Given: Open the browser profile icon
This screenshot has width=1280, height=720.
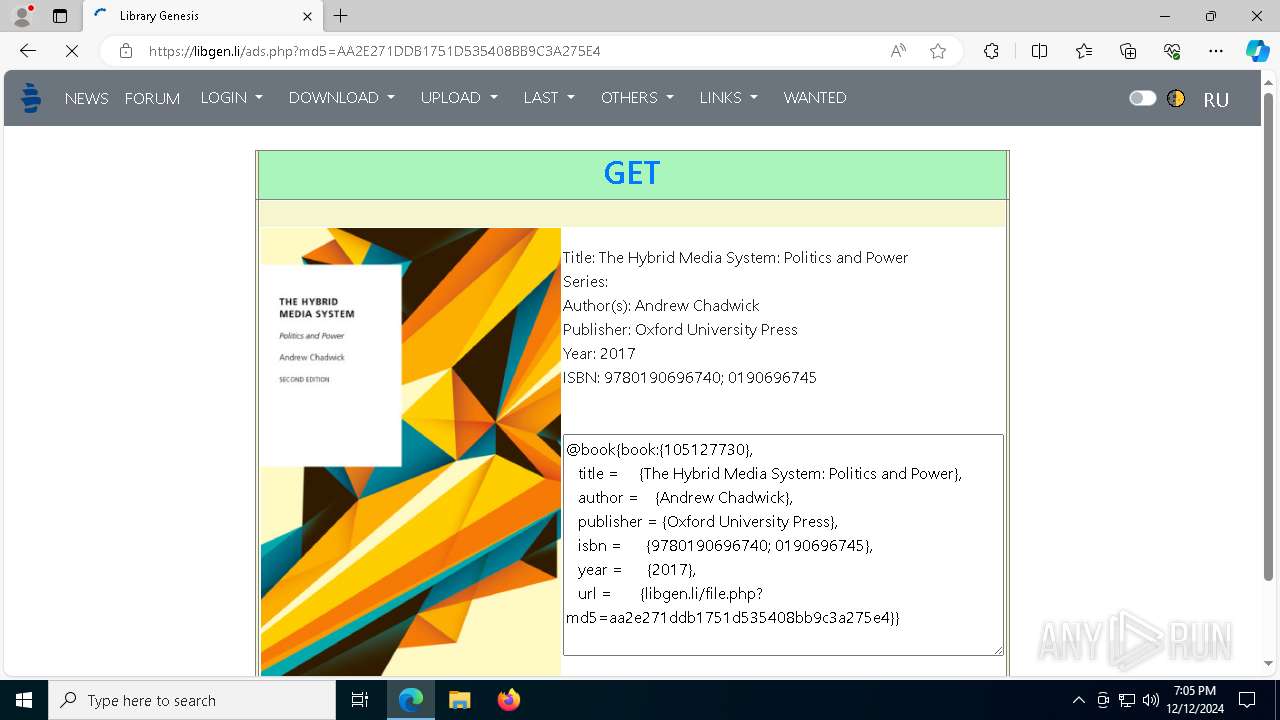Looking at the screenshot, I should coord(22,16).
